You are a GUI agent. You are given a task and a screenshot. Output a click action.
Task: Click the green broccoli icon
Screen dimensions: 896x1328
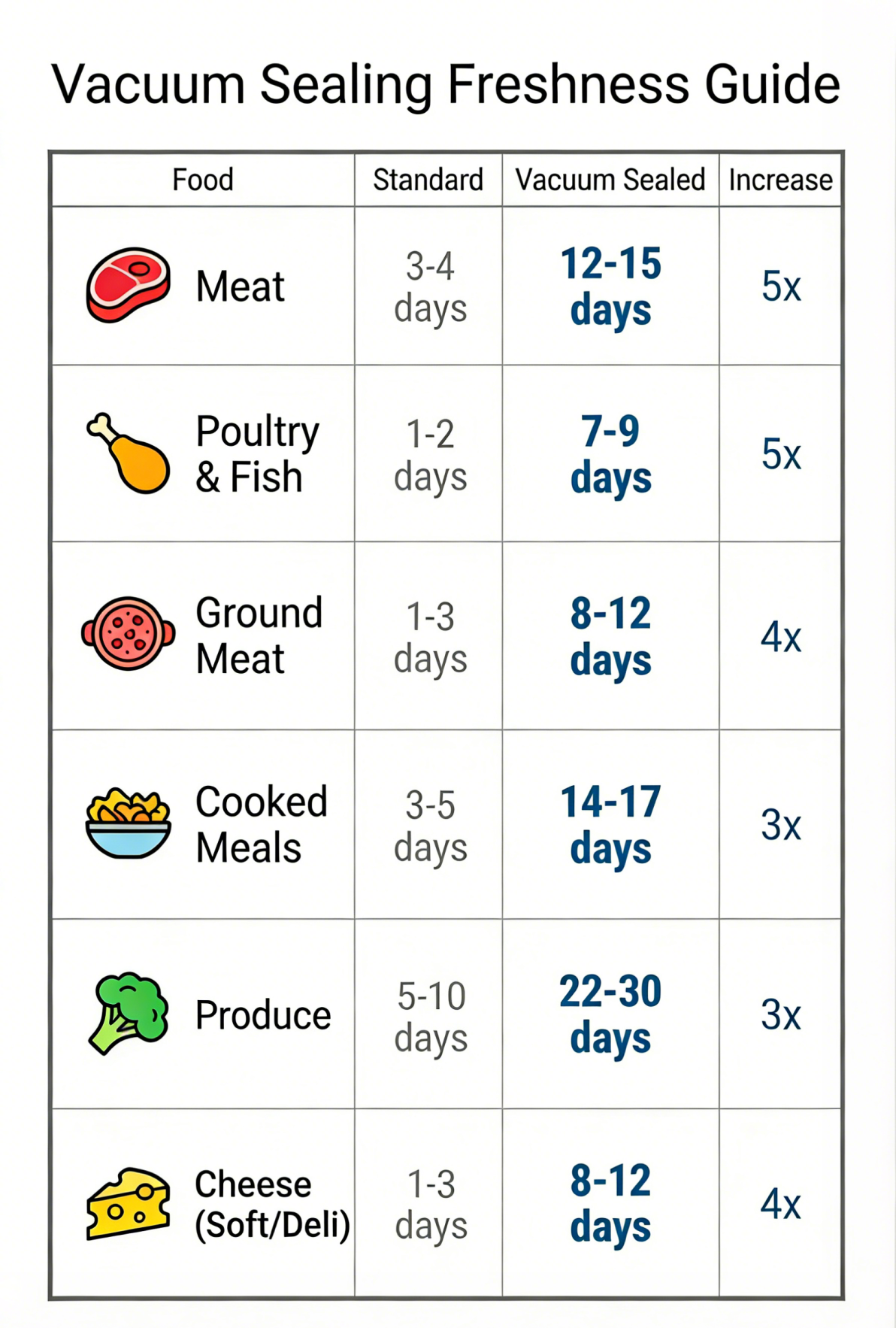coord(129,1013)
